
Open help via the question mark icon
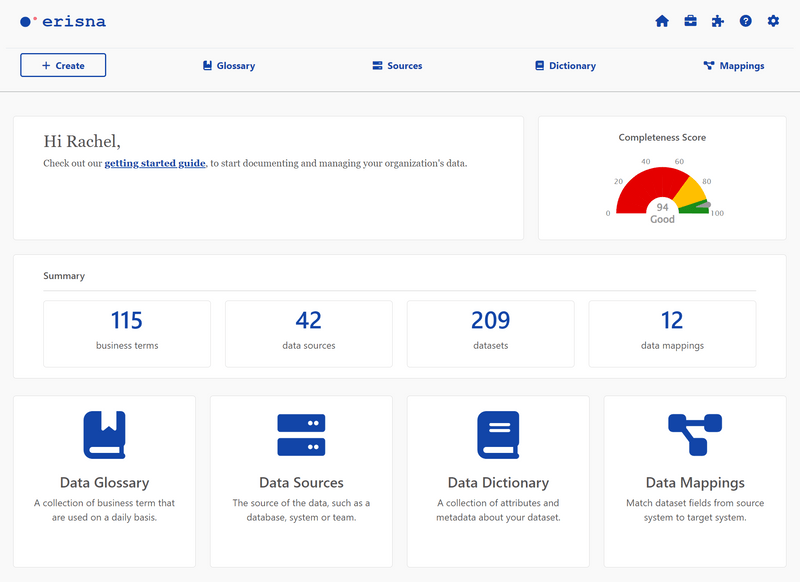click(x=746, y=20)
